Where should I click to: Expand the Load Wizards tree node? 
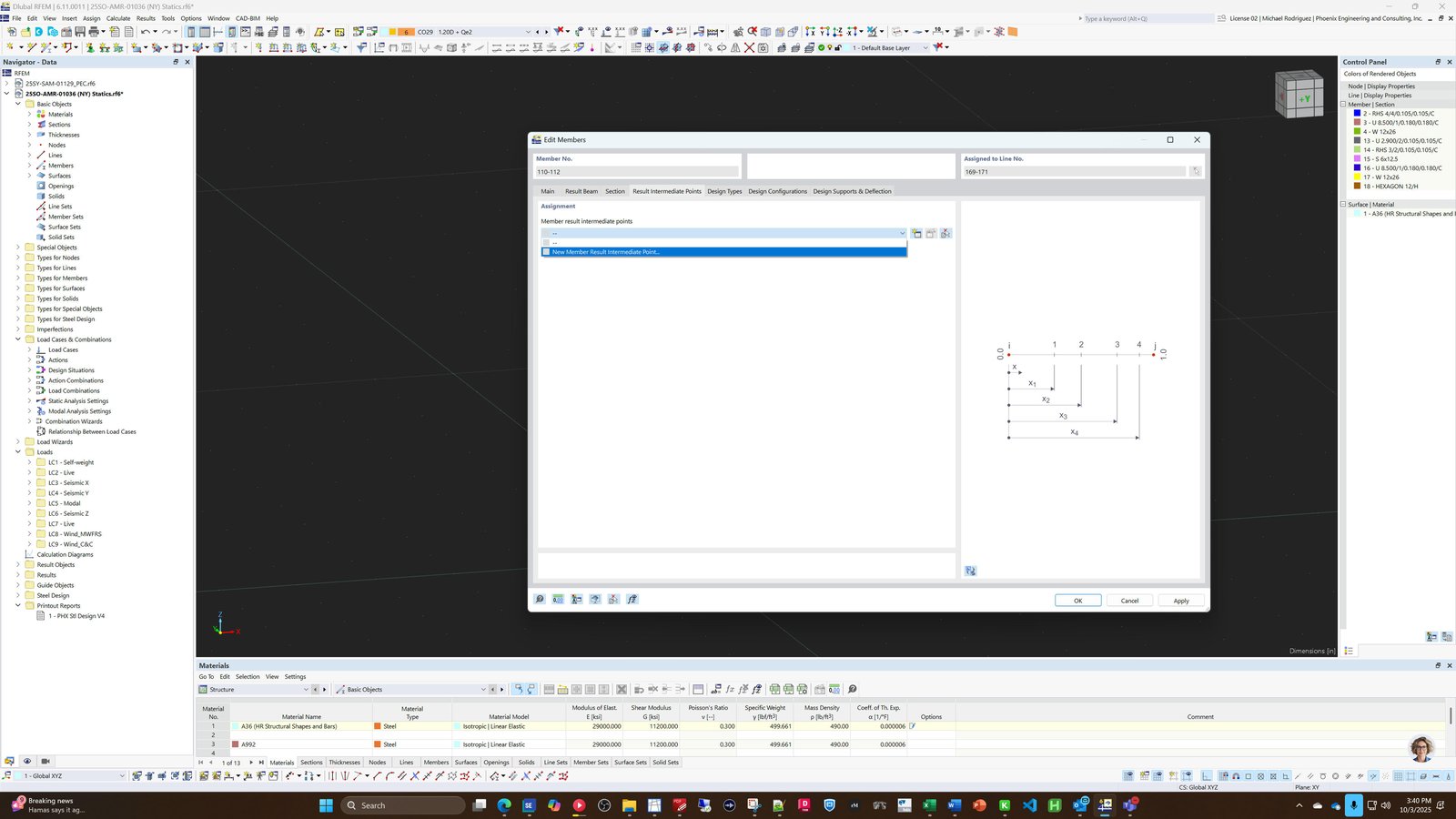[18, 442]
